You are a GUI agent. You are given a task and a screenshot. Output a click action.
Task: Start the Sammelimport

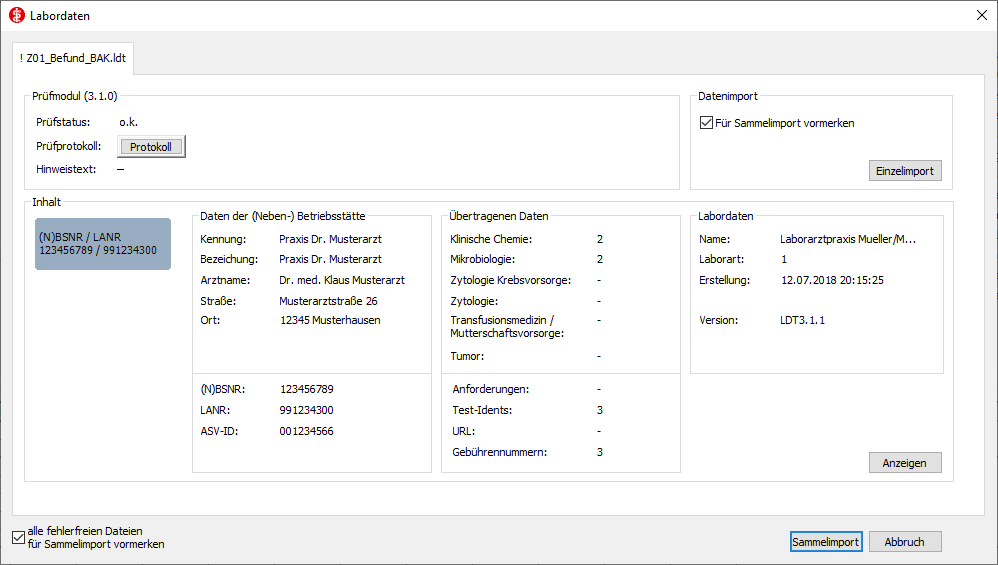point(826,541)
